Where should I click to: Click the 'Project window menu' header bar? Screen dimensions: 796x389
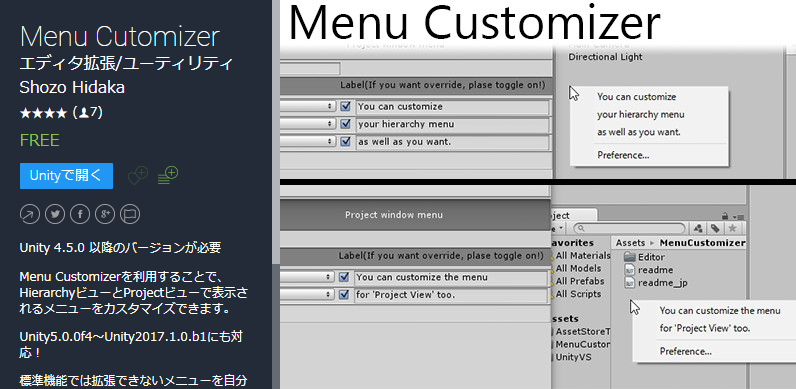point(415,215)
